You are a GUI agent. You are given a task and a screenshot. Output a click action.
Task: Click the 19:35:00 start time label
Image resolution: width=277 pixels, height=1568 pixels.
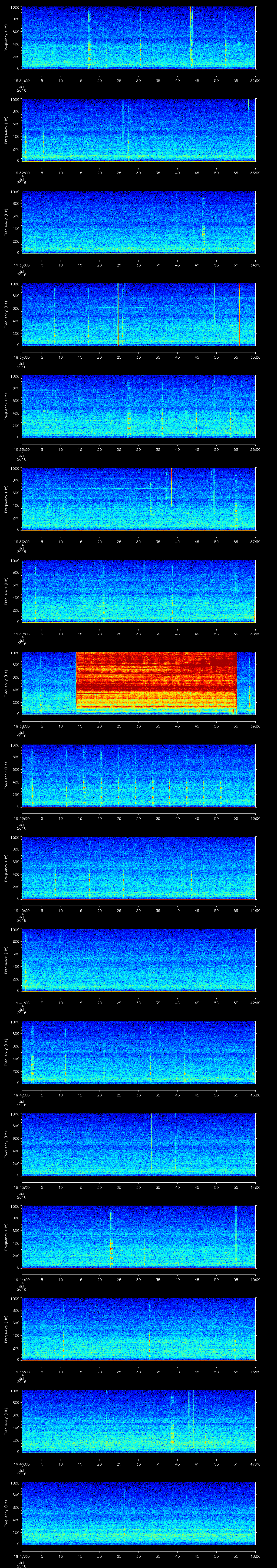22,449
